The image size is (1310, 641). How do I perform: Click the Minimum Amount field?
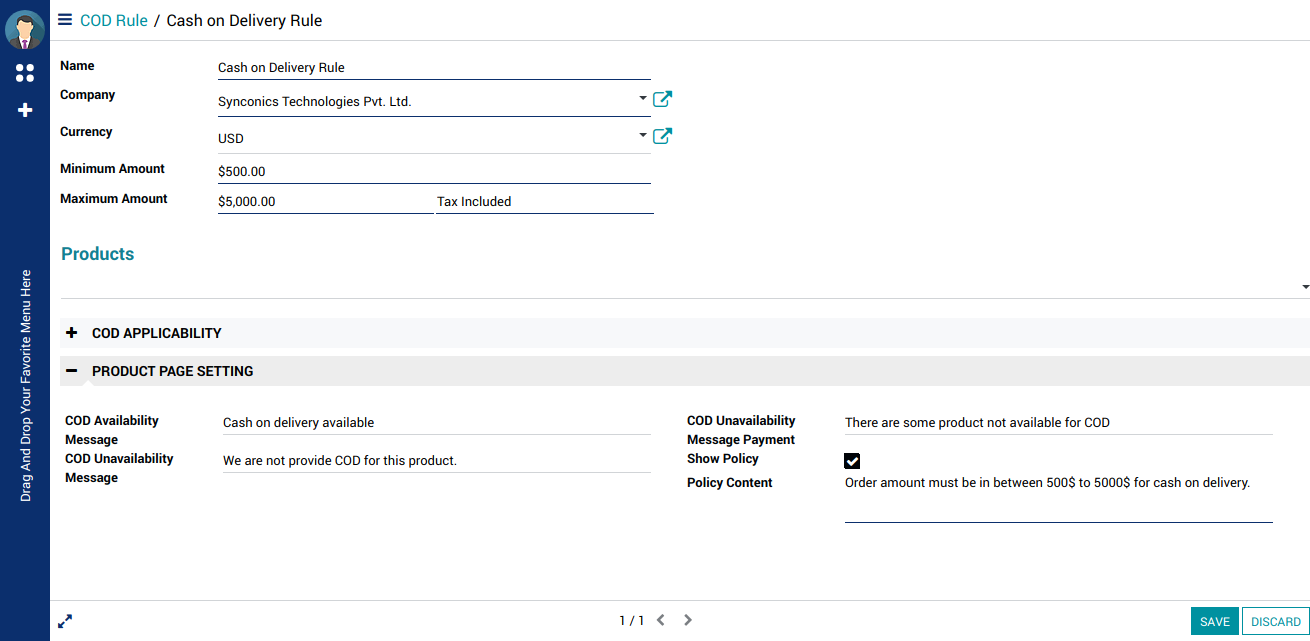coord(433,171)
